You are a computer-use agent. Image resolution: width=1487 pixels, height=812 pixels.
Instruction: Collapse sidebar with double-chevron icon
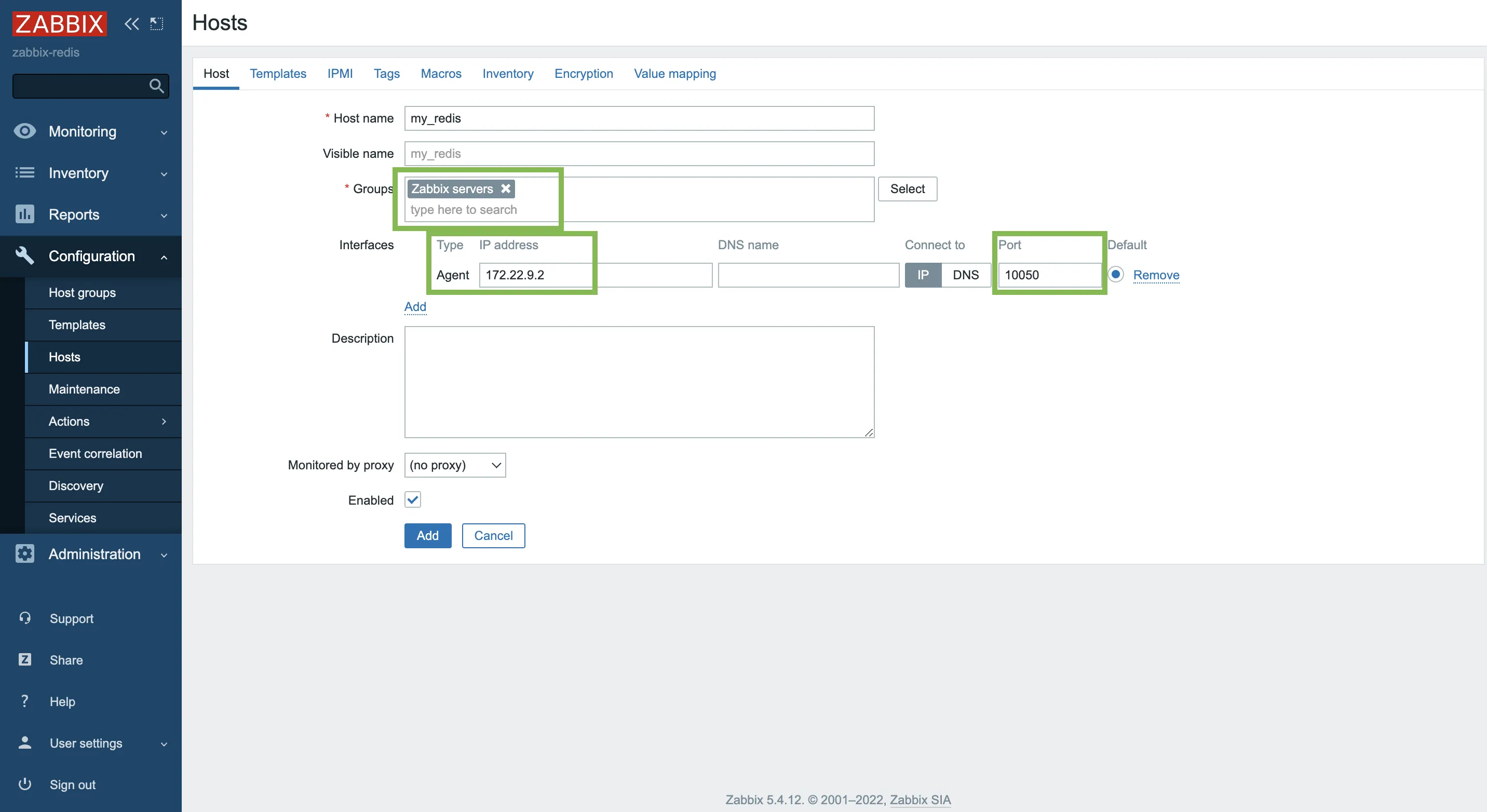click(131, 24)
